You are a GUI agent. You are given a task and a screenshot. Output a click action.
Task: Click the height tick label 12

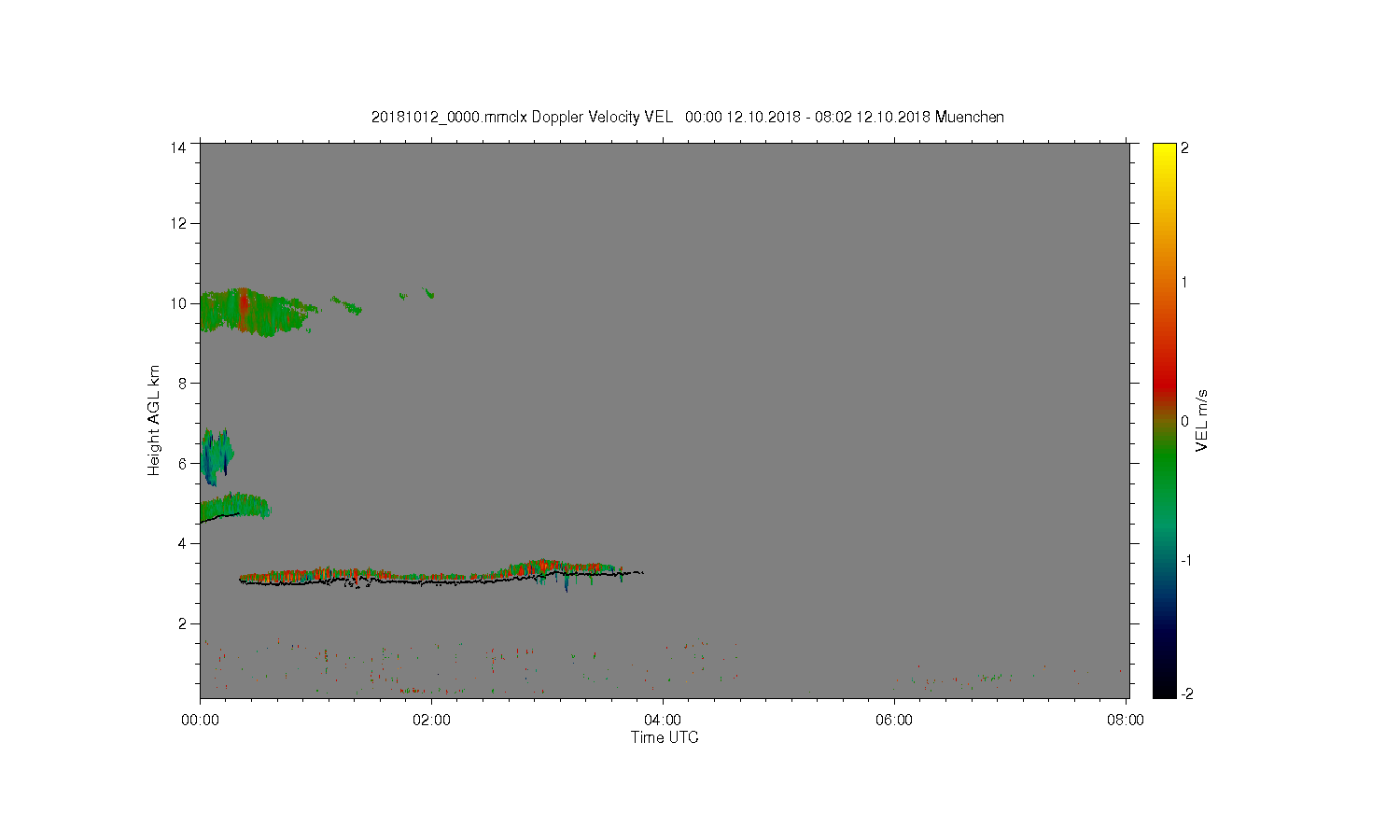[179, 223]
